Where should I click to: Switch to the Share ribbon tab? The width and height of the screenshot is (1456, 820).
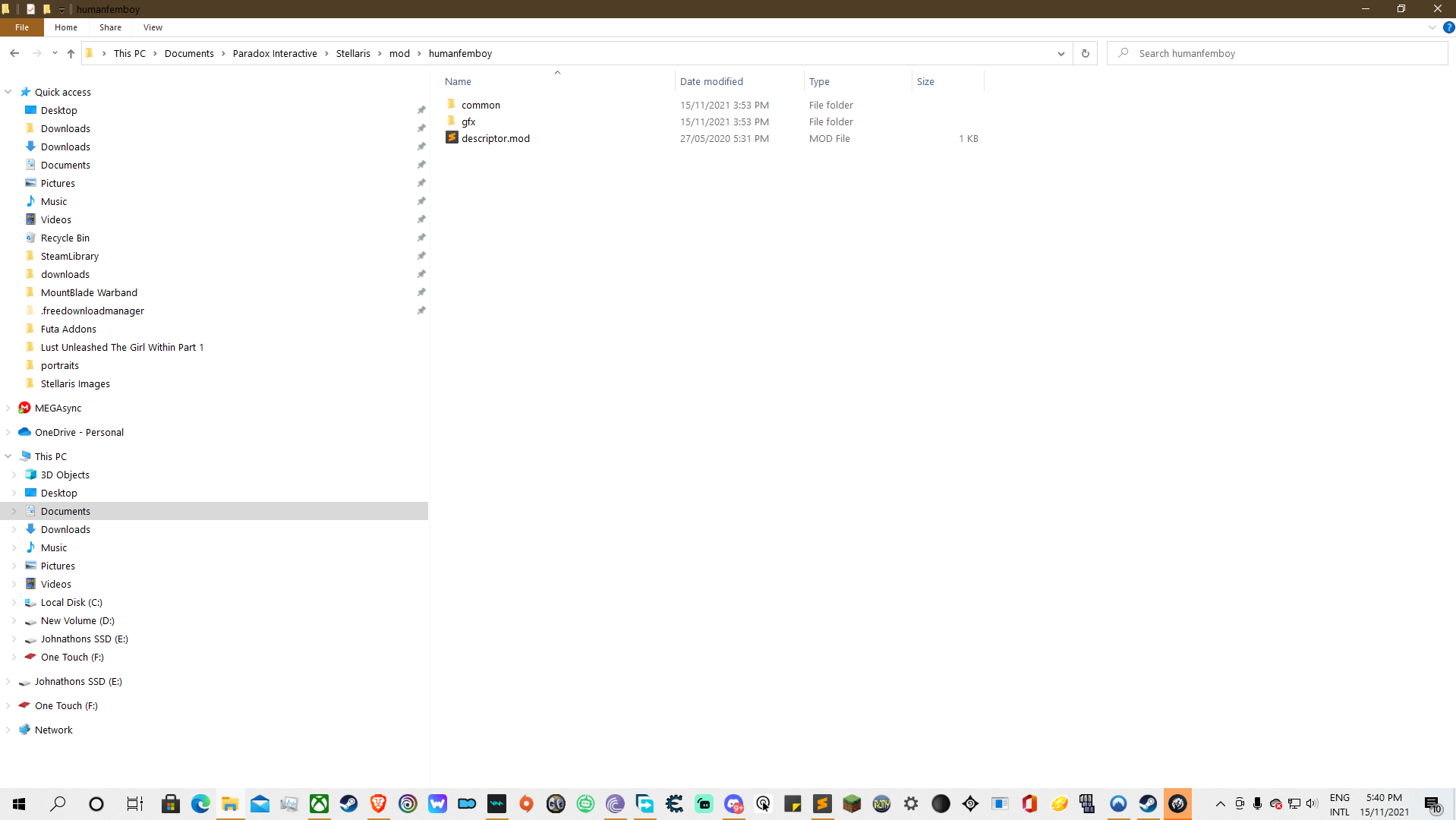click(x=110, y=27)
